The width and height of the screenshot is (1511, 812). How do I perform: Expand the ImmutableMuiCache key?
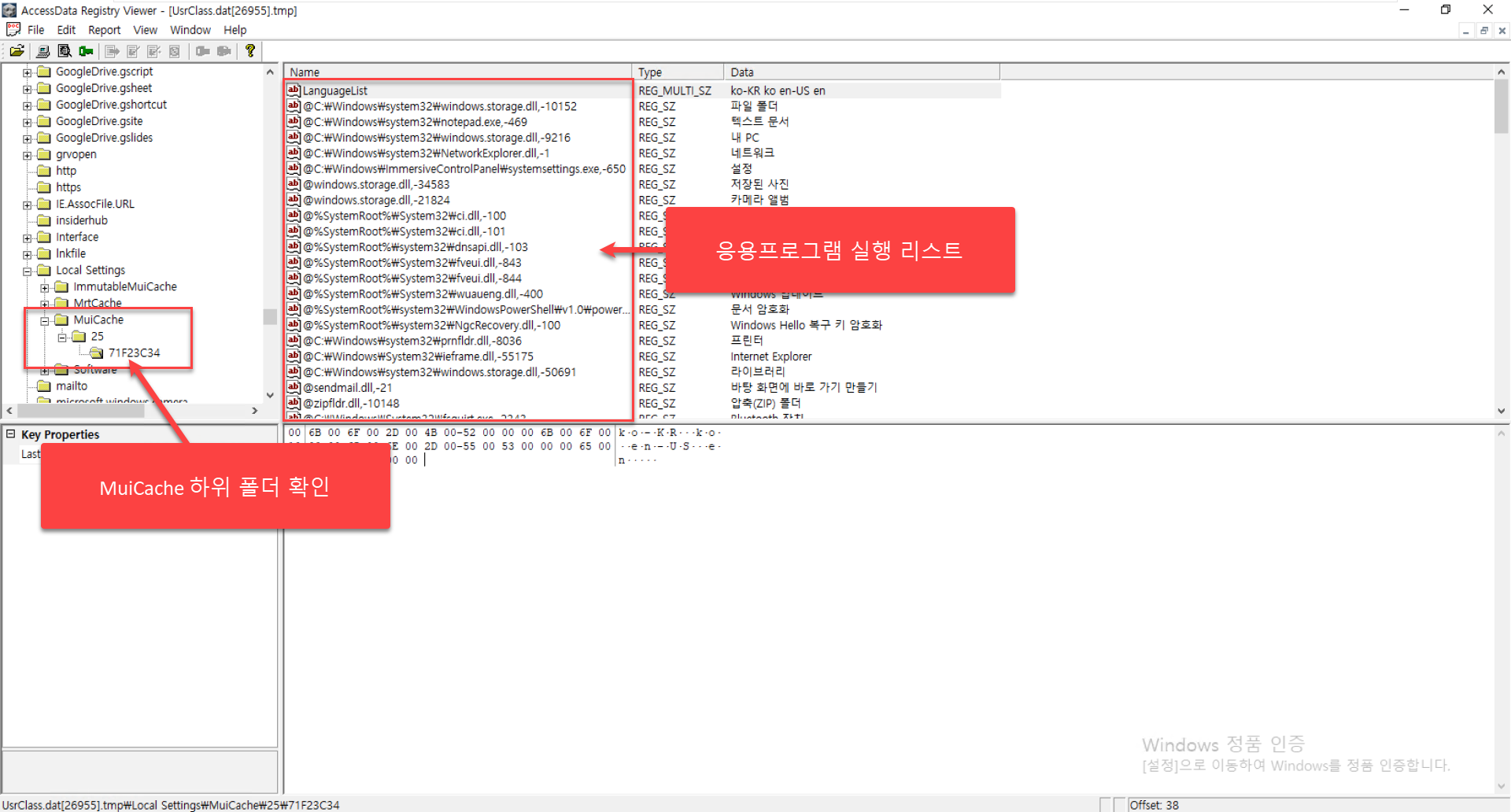[x=45, y=287]
